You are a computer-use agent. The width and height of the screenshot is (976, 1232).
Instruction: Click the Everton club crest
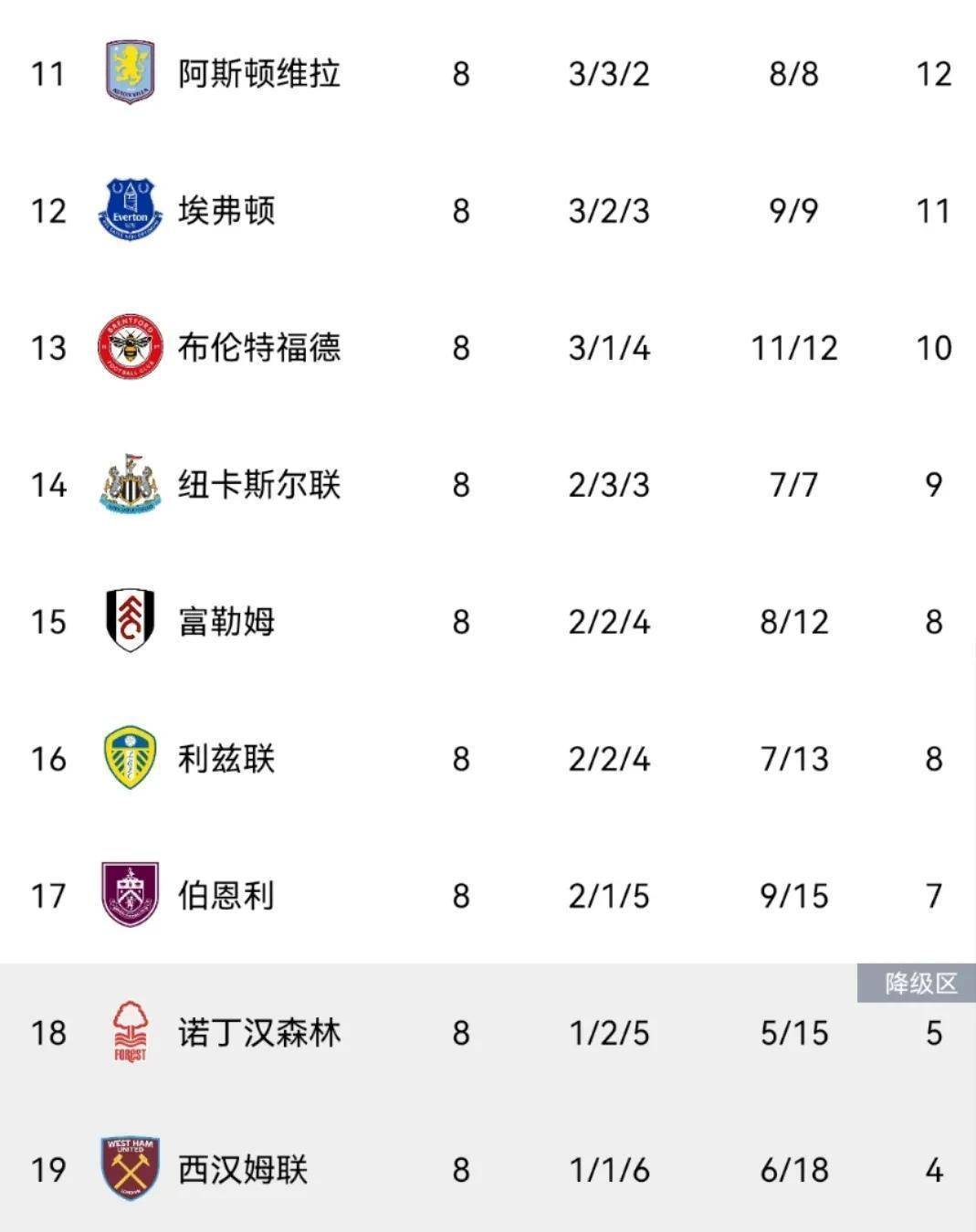coord(130,210)
